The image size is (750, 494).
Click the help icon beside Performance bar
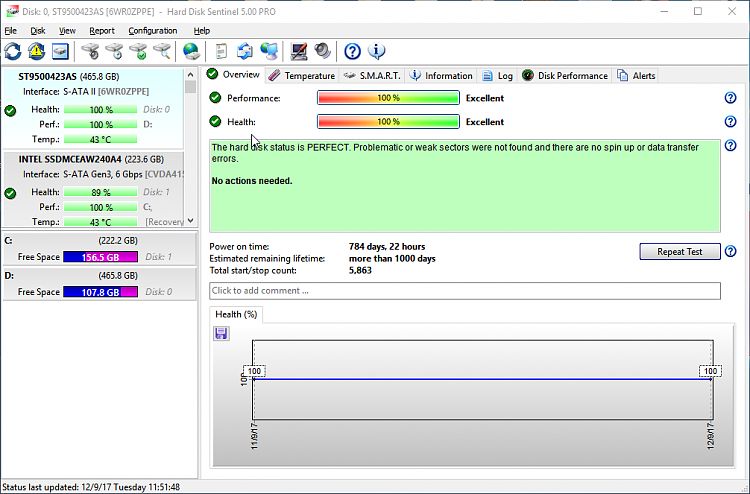730,98
